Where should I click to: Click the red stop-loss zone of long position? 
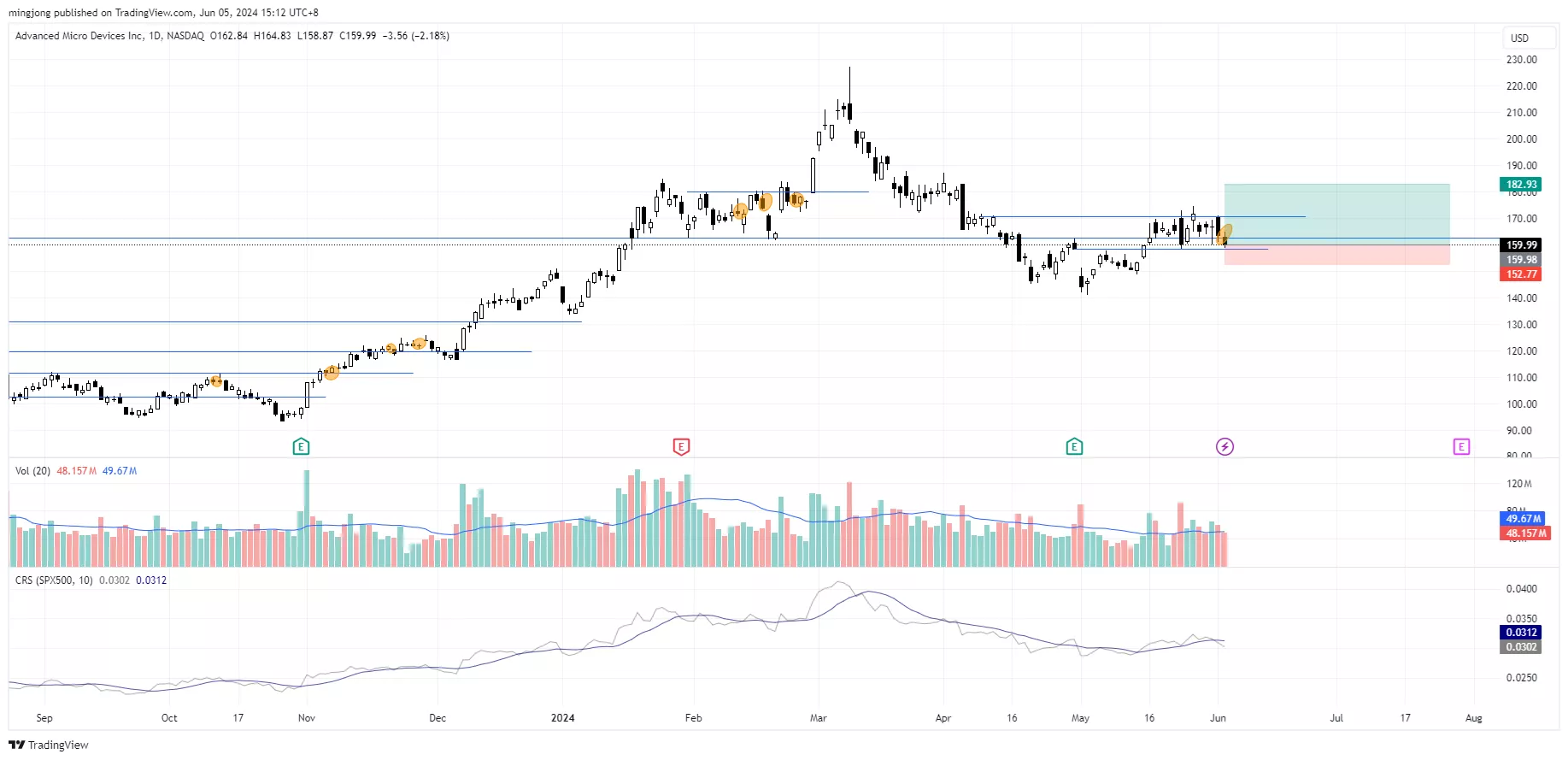[1336, 255]
